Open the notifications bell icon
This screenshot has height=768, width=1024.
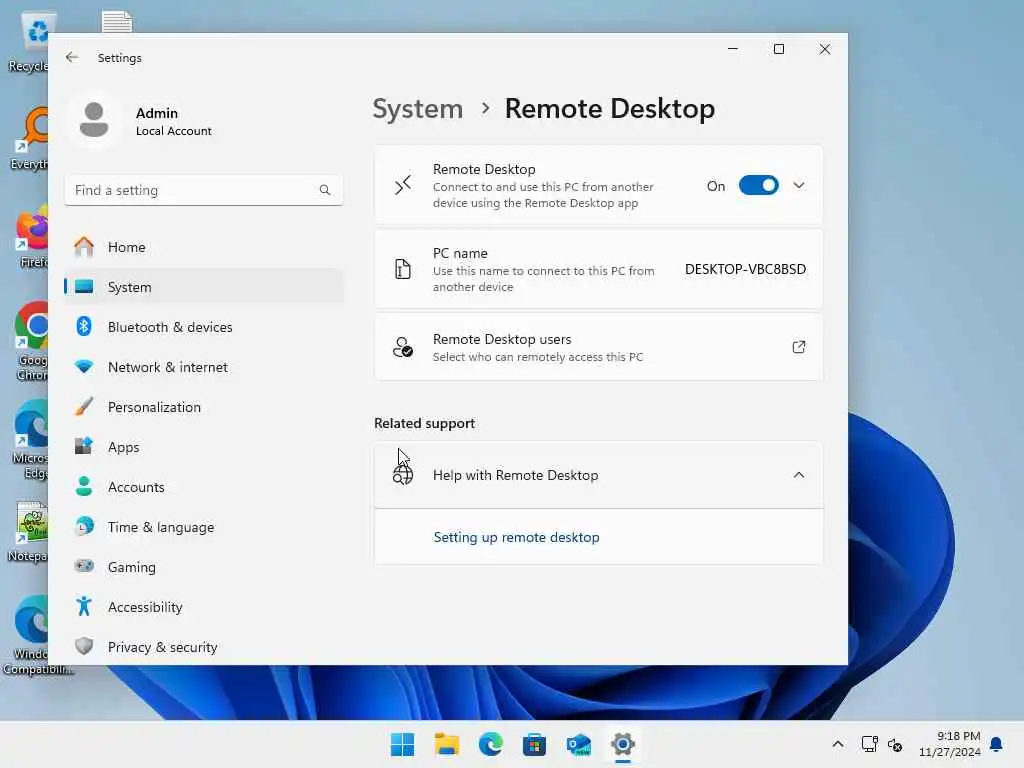pos(996,744)
